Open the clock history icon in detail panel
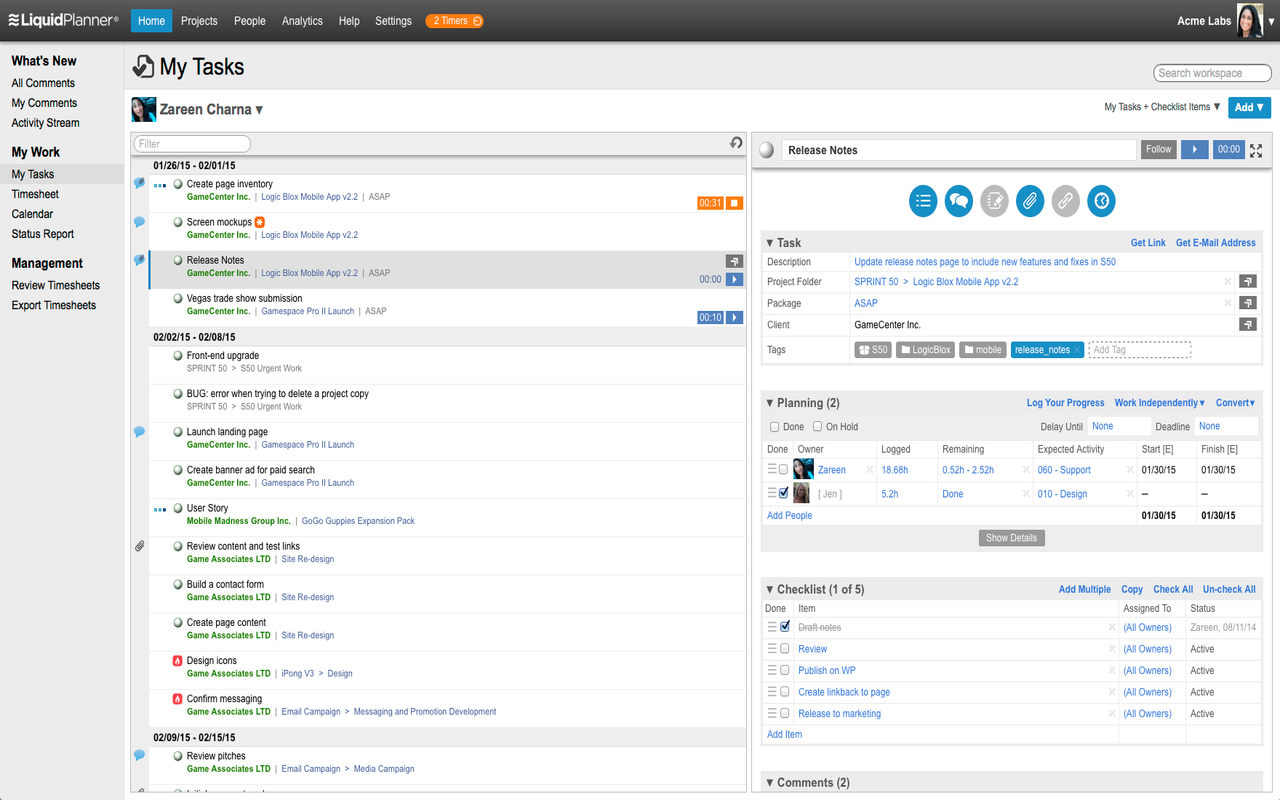The width and height of the screenshot is (1280, 800). (x=1101, y=200)
